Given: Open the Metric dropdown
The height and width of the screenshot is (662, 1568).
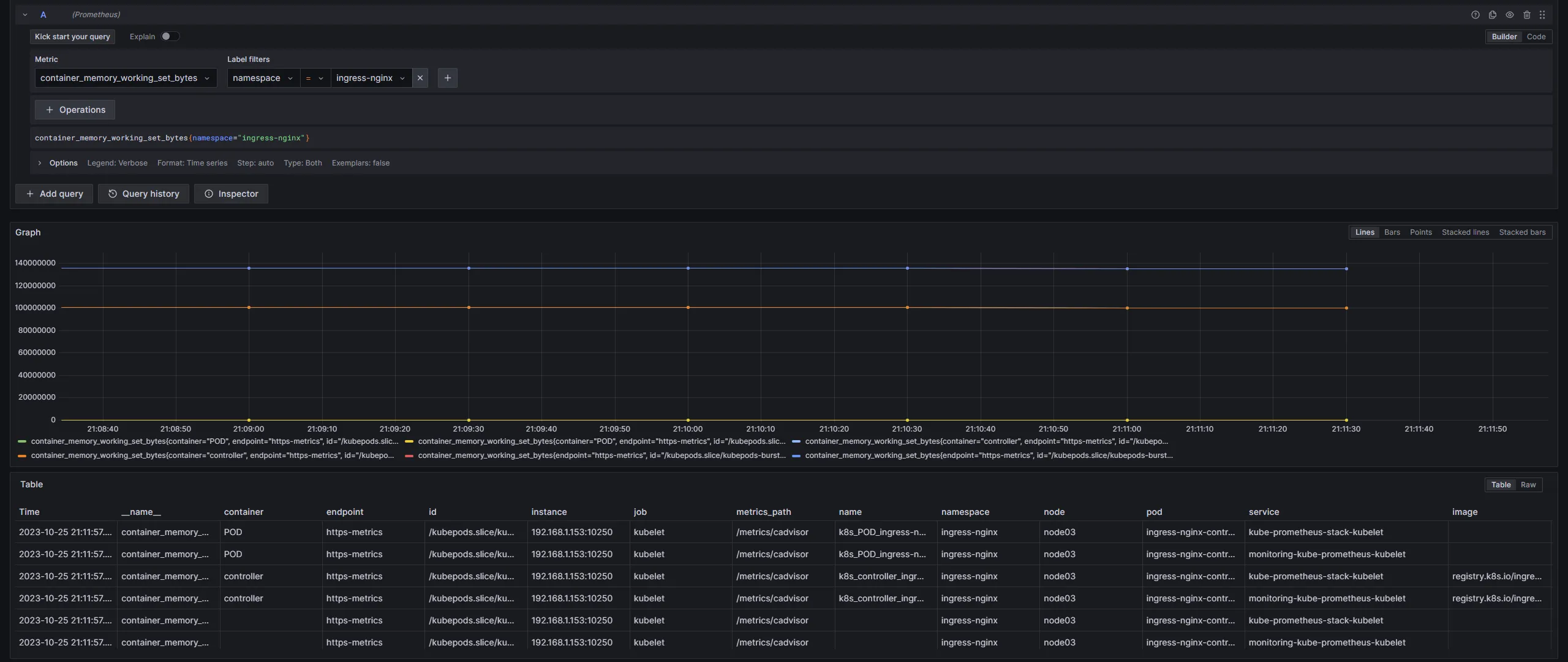Looking at the screenshot, I should click(126, 78).
